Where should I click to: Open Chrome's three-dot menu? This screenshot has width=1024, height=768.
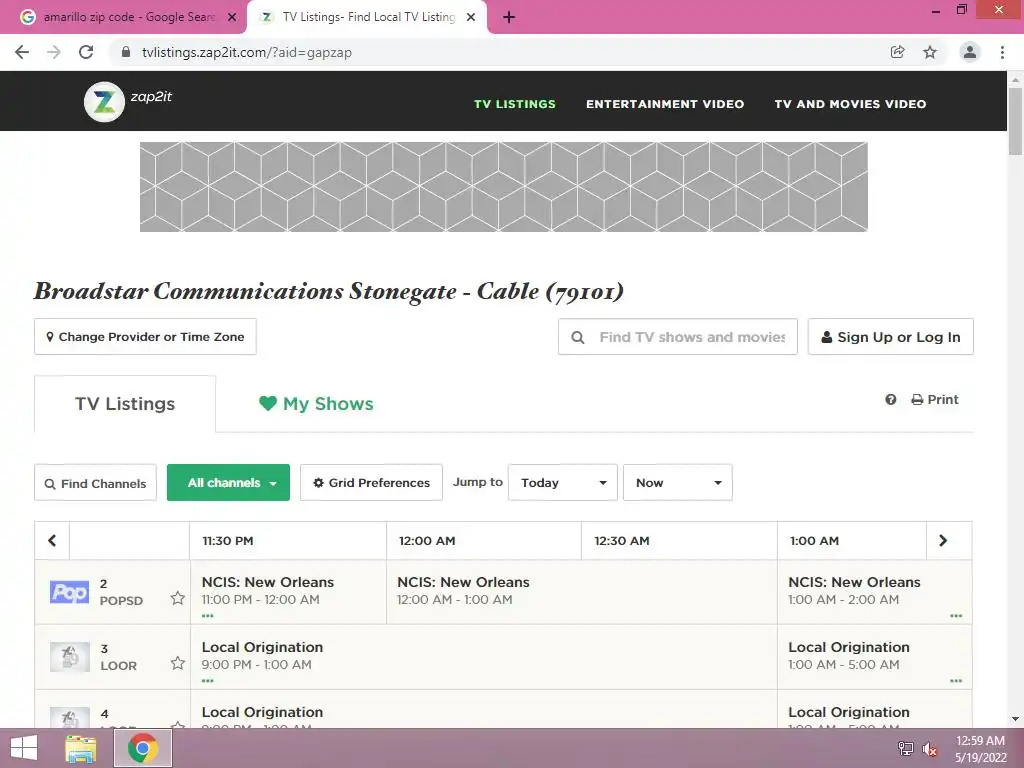point(1002,52)
